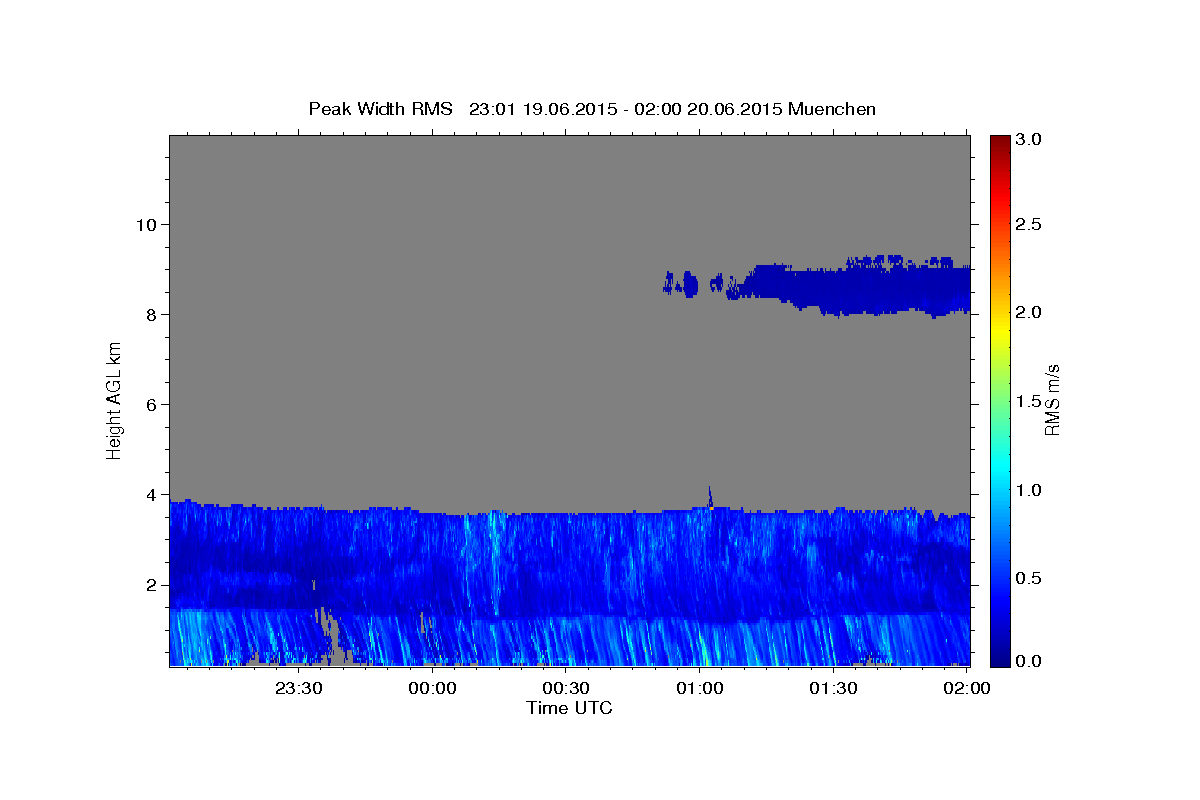Click the colorbar value 2.5
1200x800 pixels.
click(x=1029, y=224)
